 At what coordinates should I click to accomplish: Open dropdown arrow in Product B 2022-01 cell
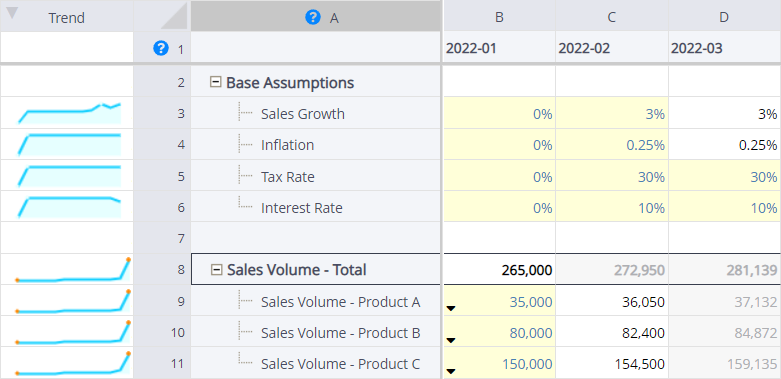[451, 340]
